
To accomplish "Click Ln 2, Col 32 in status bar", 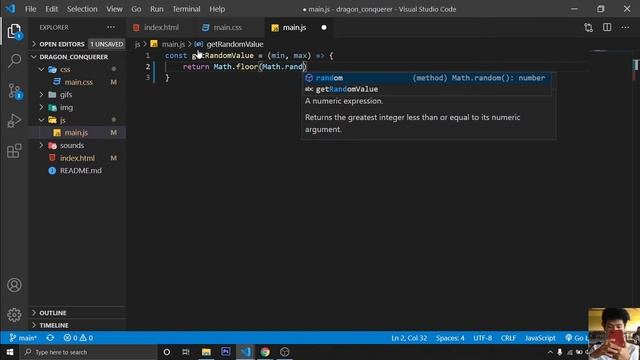I will (x=409, y=338).
